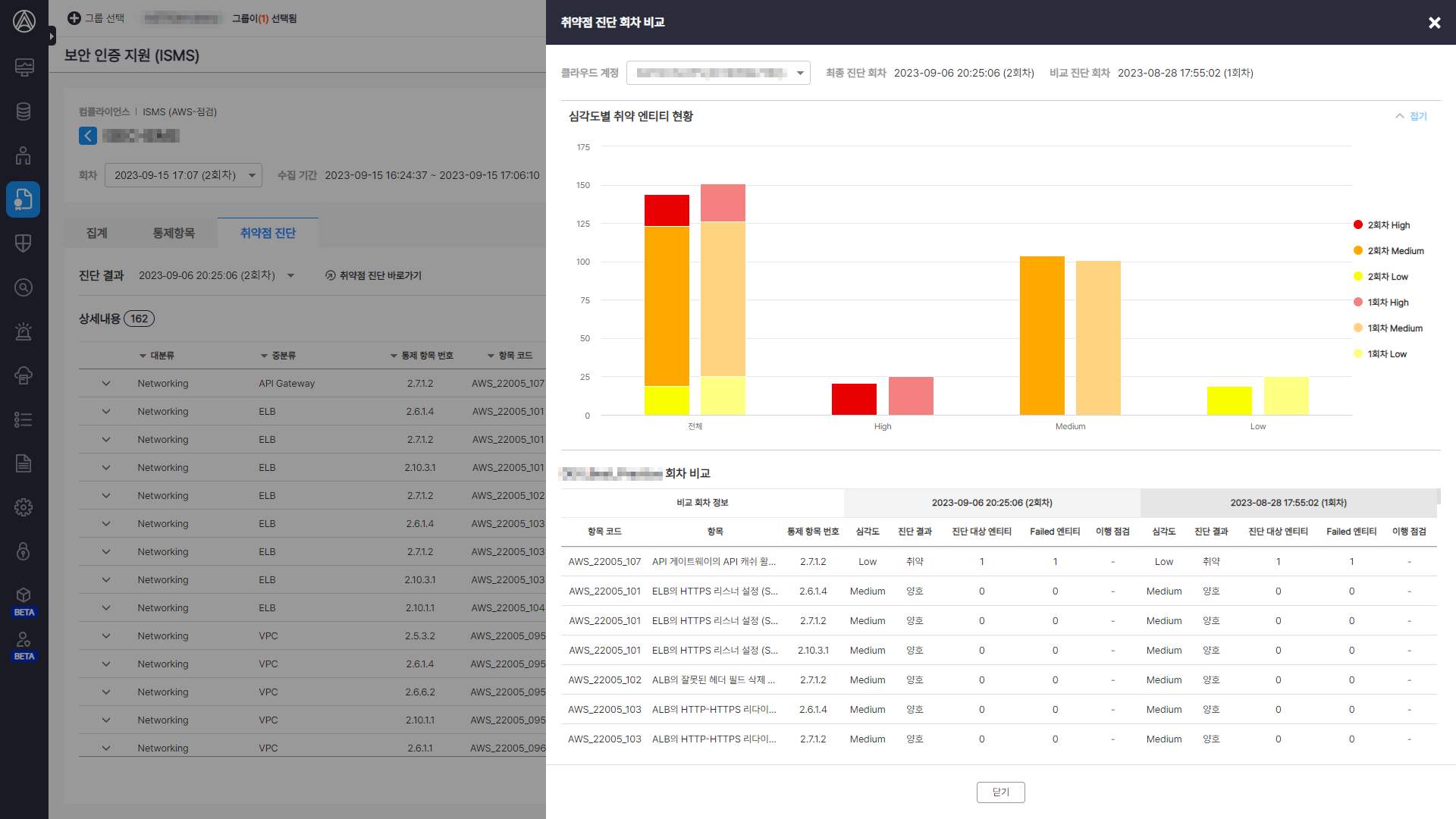
Task: Open the 회차 date dropdown
Action: 184,175
